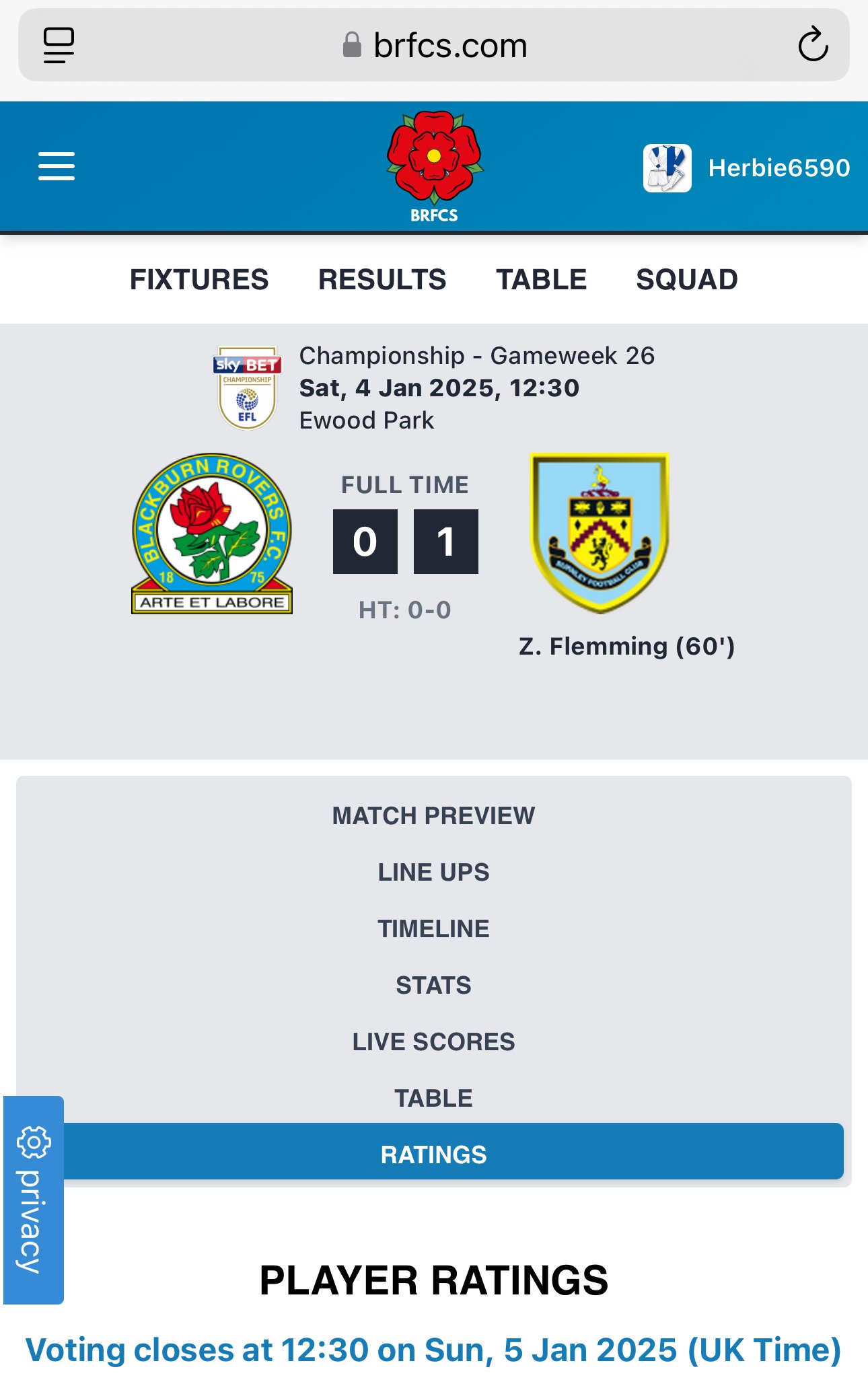Screen dimensions: 868x1392
Task: Go to the FIXTURES tab
Action: tap(199, 279)
